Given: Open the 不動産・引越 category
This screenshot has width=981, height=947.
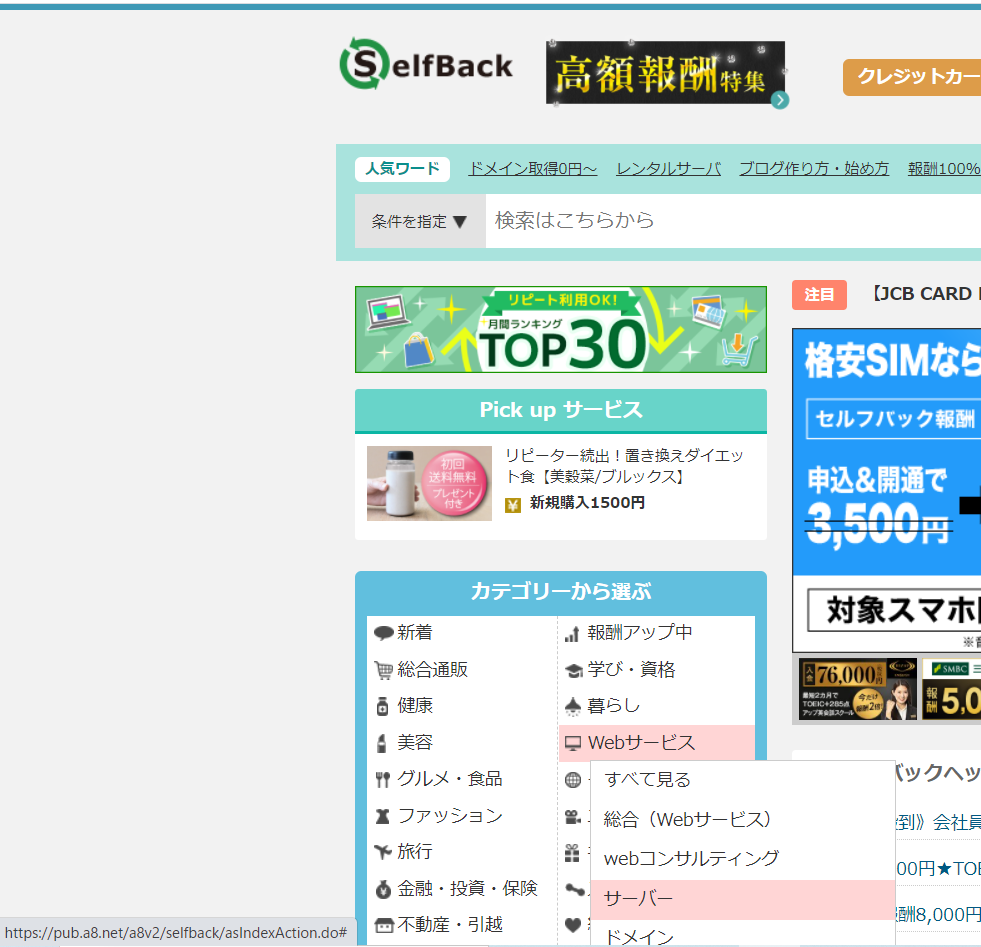Looking at the screenshot, I should point(450,924).
